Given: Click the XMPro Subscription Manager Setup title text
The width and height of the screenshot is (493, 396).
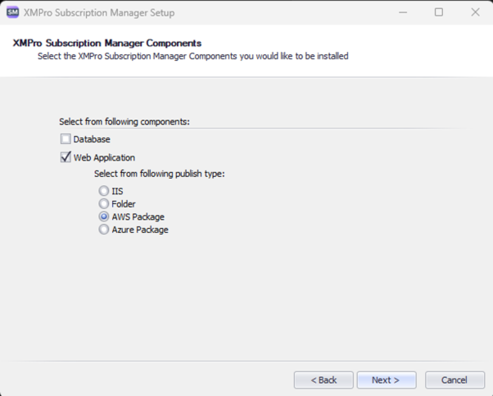Looking at the screenshot, I should pyautogui.click(x=99, y=13).
